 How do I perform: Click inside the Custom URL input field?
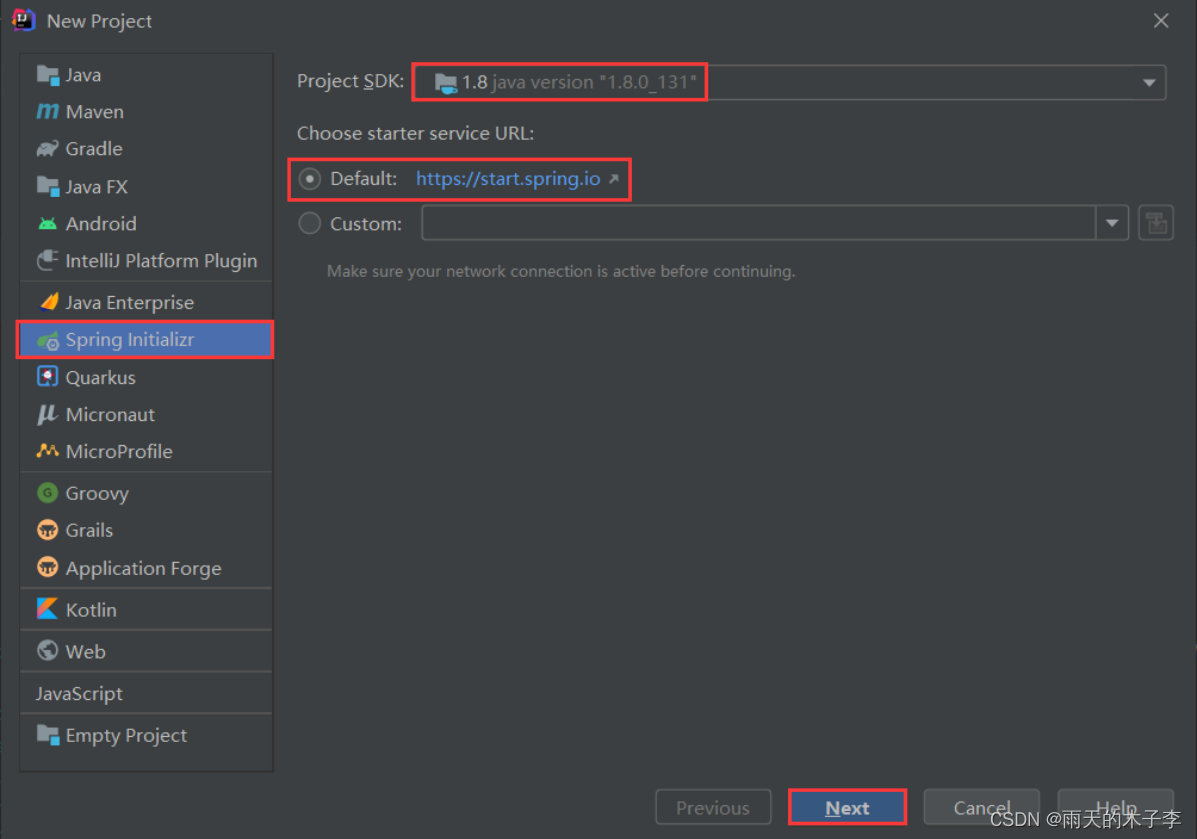[x=759, y=223]
